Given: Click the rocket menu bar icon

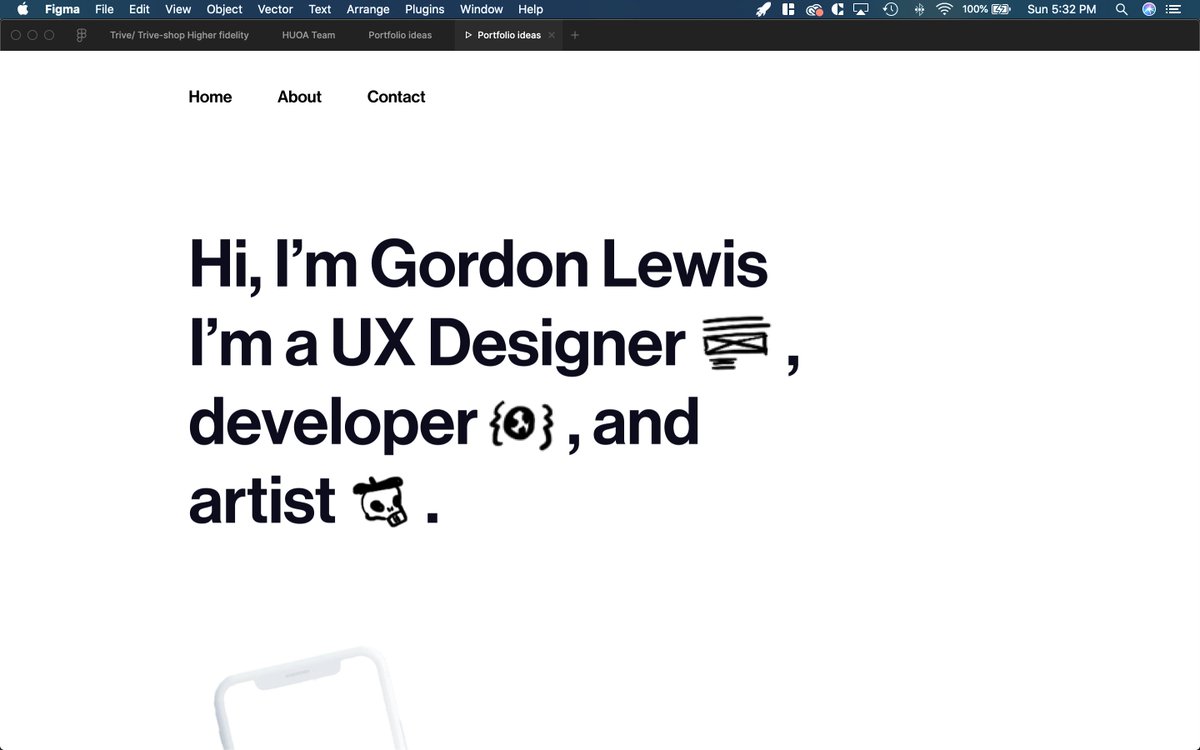Looking at the screenshot, I should 763,9.
